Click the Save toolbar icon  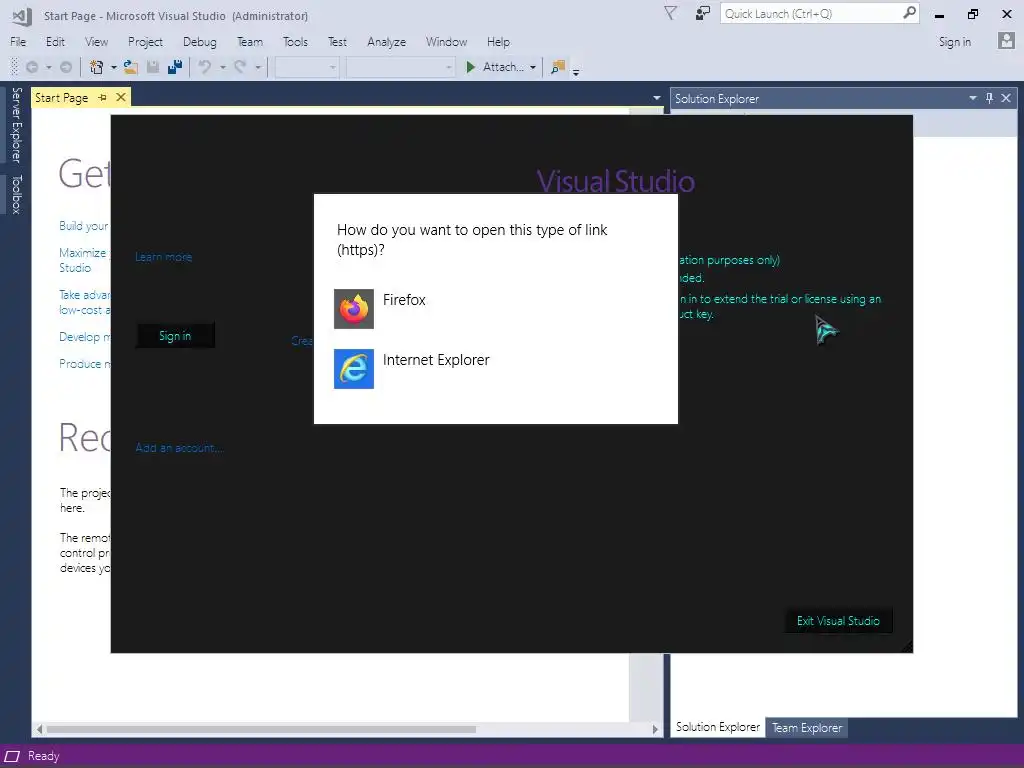(153, 67)
